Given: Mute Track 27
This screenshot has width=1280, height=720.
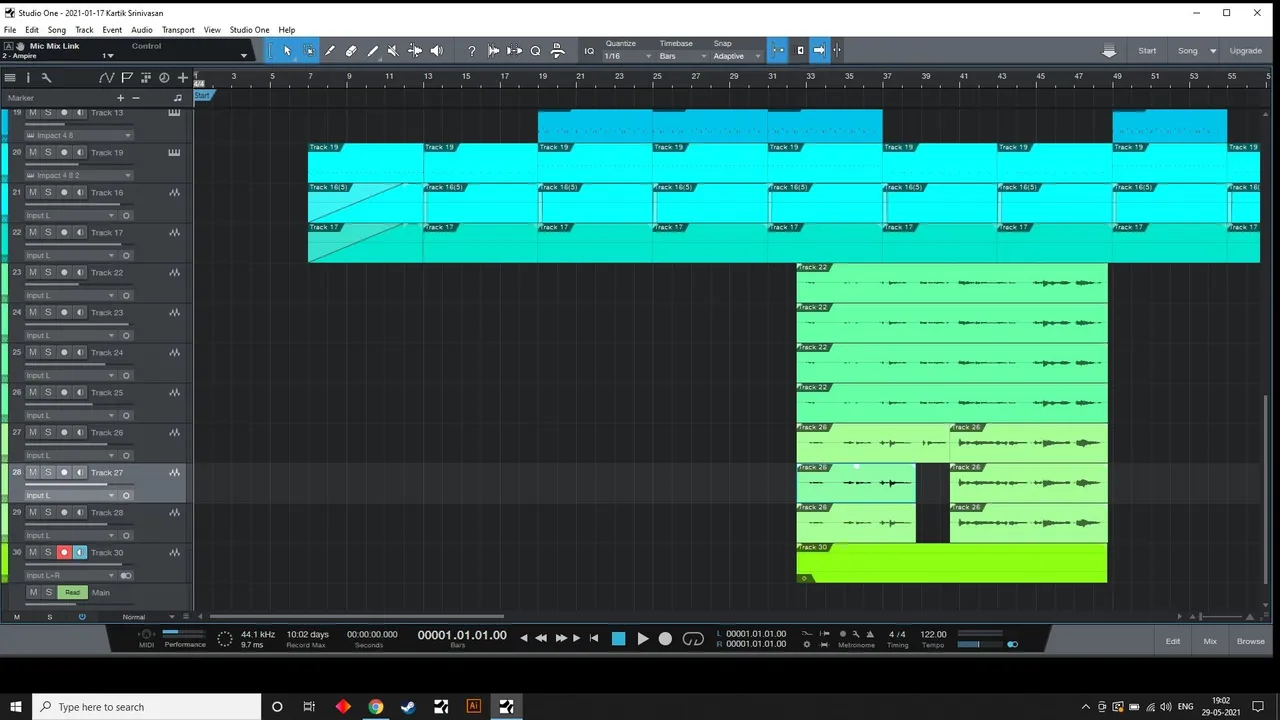Looking at the screenshot, I should pyautogui.click(x=32, y=472).
